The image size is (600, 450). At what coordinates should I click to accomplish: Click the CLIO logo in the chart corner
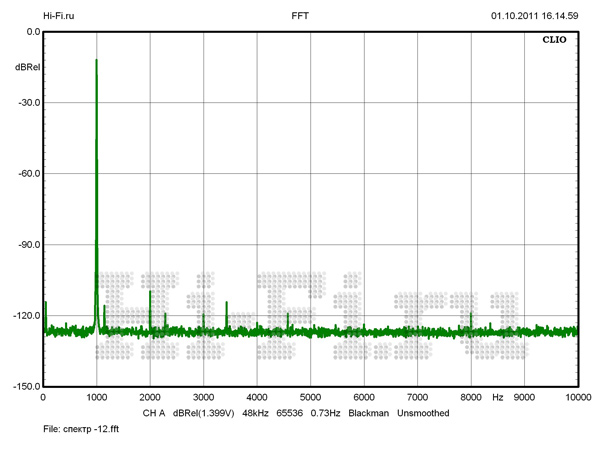[x=556, y=42]
